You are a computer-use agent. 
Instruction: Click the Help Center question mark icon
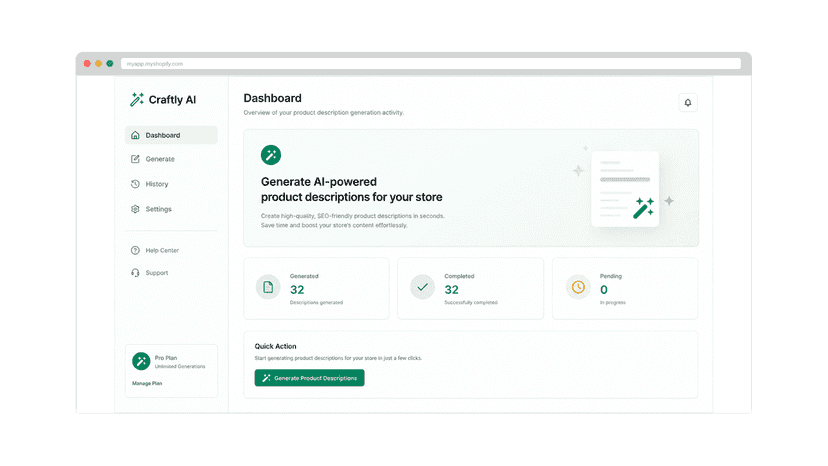point(135,250)
